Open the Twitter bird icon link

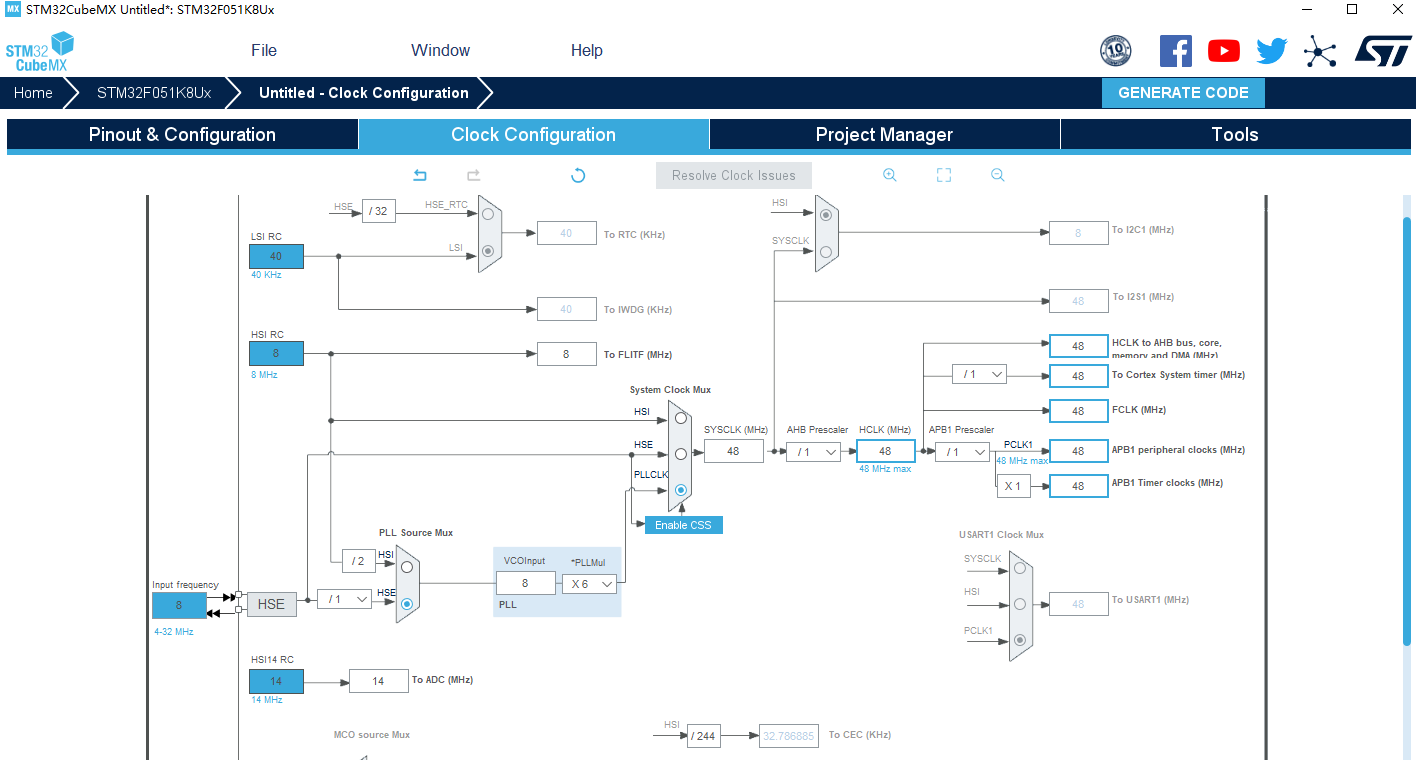pos(1272,51)
